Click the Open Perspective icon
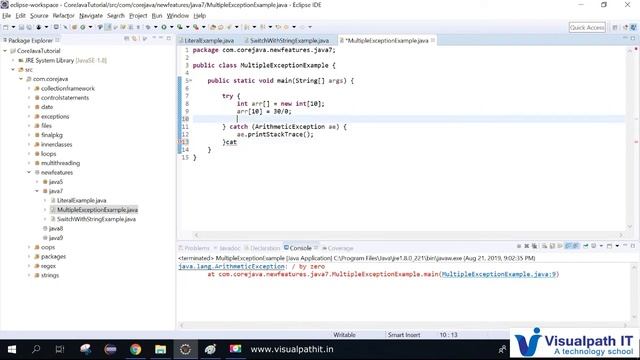This screenshot has height=360, width=640. pyautogui.click(x=615, y=27)
